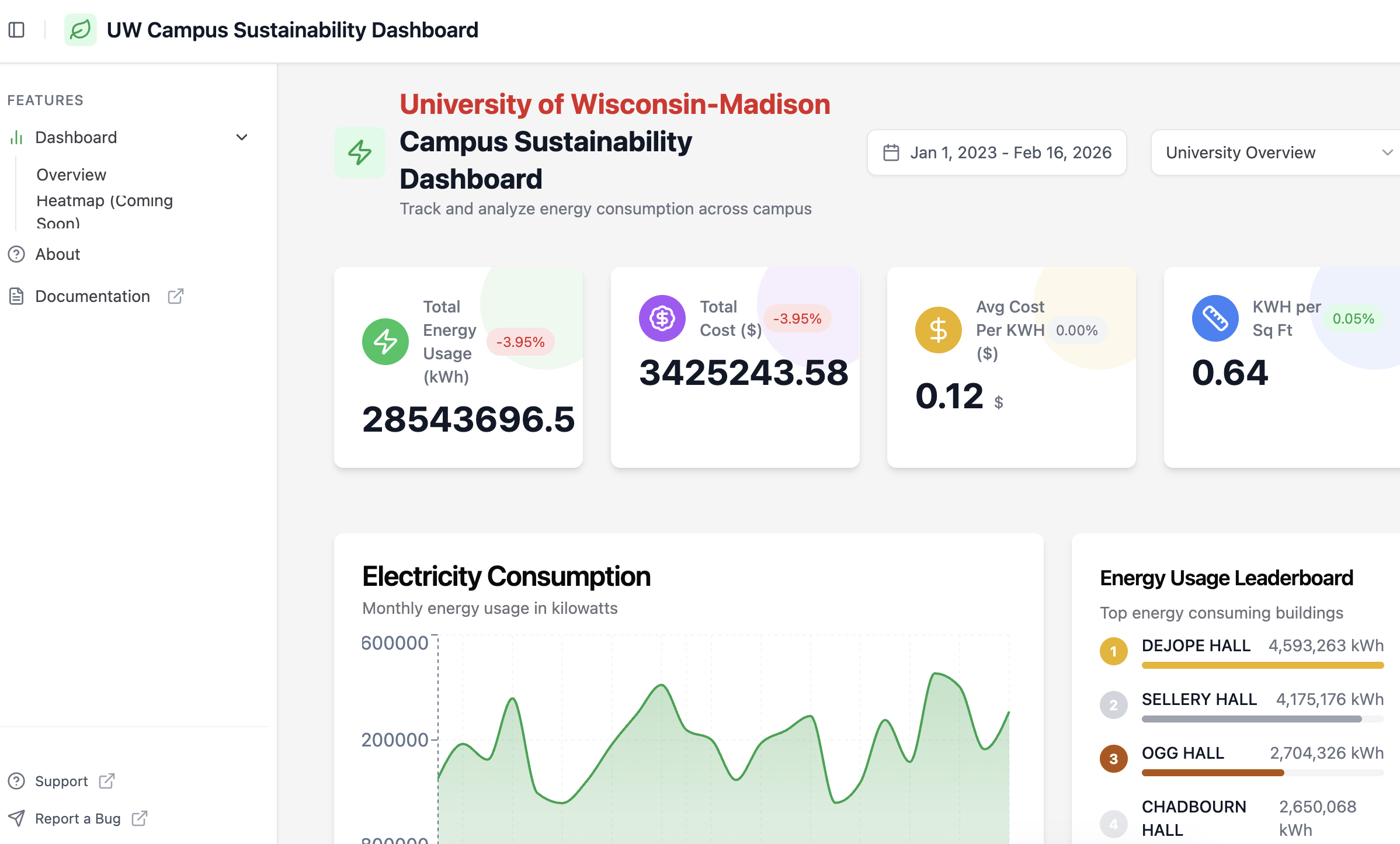The image size is (1400, 844).
Task: Toggle the sidebar panel icon
Action: tap(16, 30)
